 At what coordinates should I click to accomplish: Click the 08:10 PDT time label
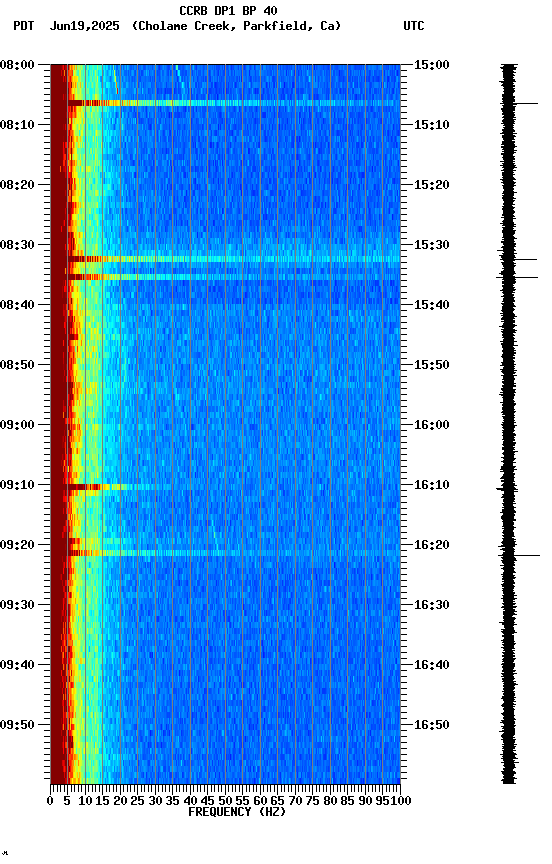17,125
